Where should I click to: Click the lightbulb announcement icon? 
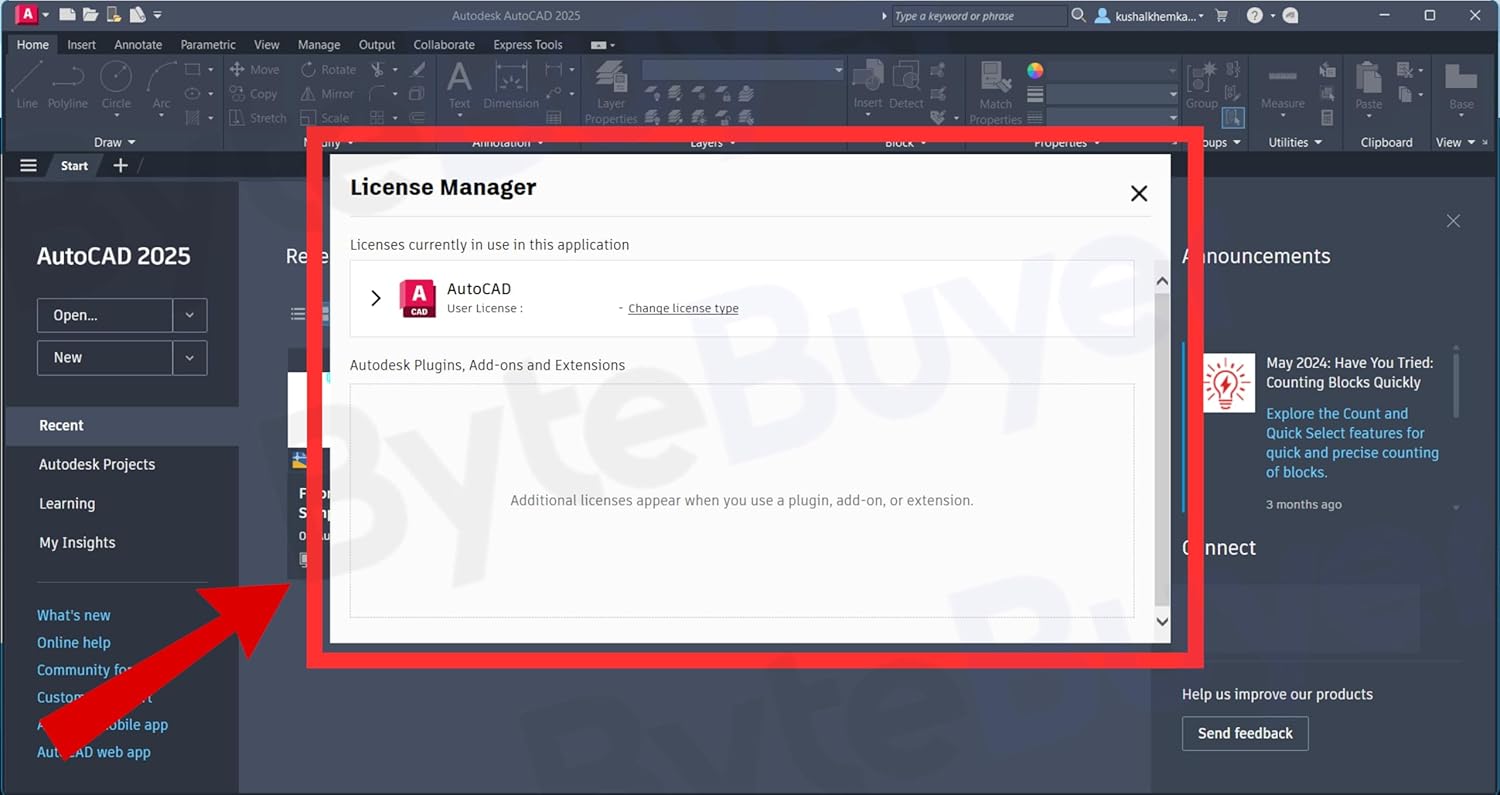(1228, 382)
